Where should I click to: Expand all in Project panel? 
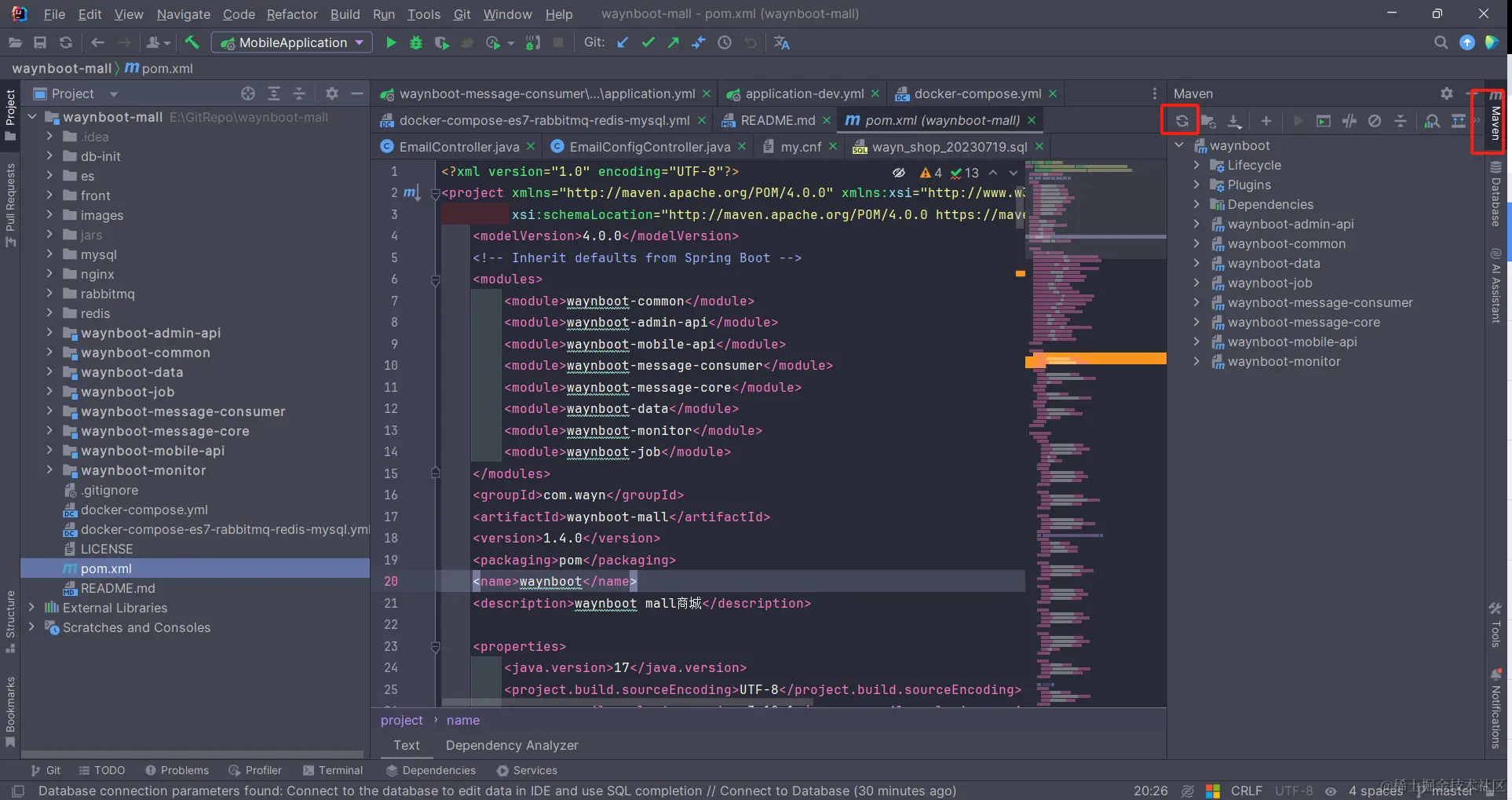coord(274,93)
